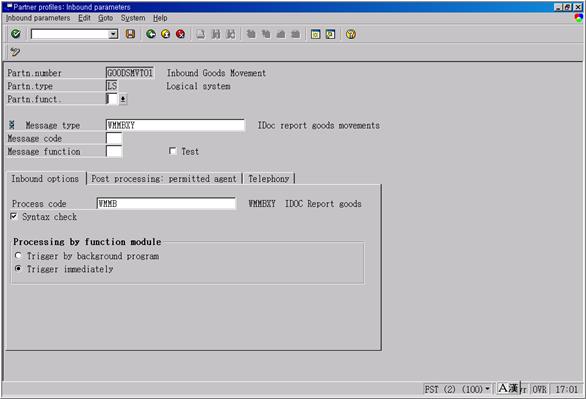Screen dimensions: 586x399
Task: Click the yellow Exit arrow icon
Action: coord(166,34)
